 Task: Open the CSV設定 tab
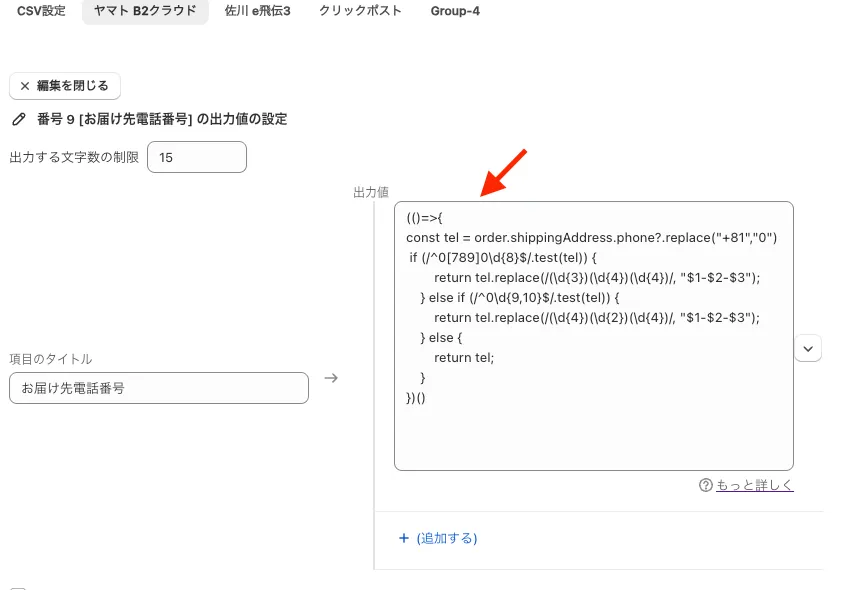(x=41, y=11)
